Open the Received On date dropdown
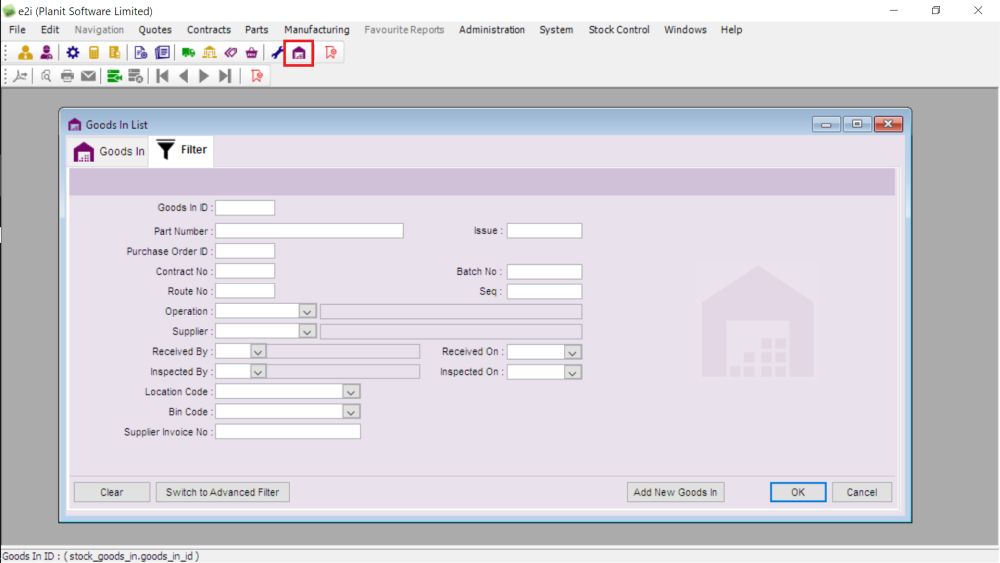The height and width of the screenshot is (563, 1000). pyautogui.click(x=572, y=352)
